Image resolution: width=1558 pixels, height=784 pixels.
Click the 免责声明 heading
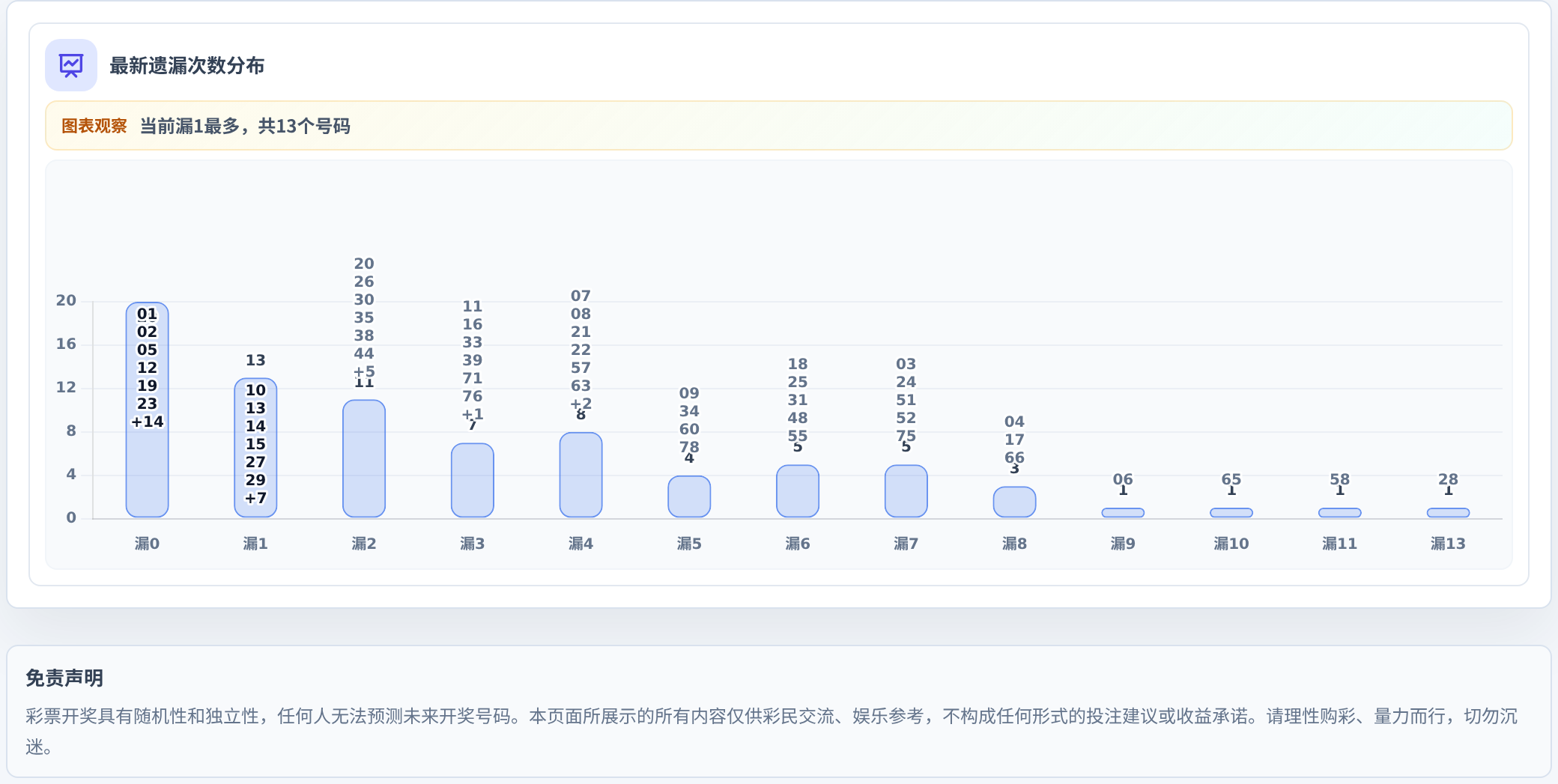tap(64, 678)
